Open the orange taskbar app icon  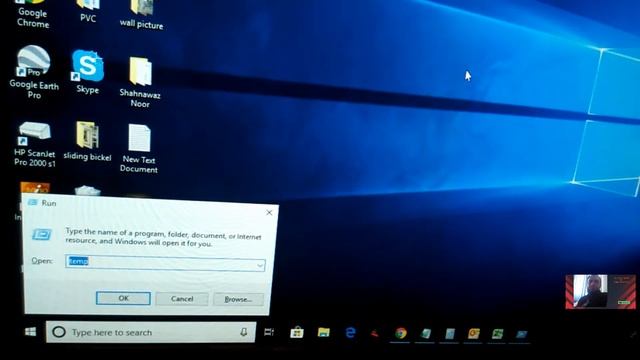473,334
